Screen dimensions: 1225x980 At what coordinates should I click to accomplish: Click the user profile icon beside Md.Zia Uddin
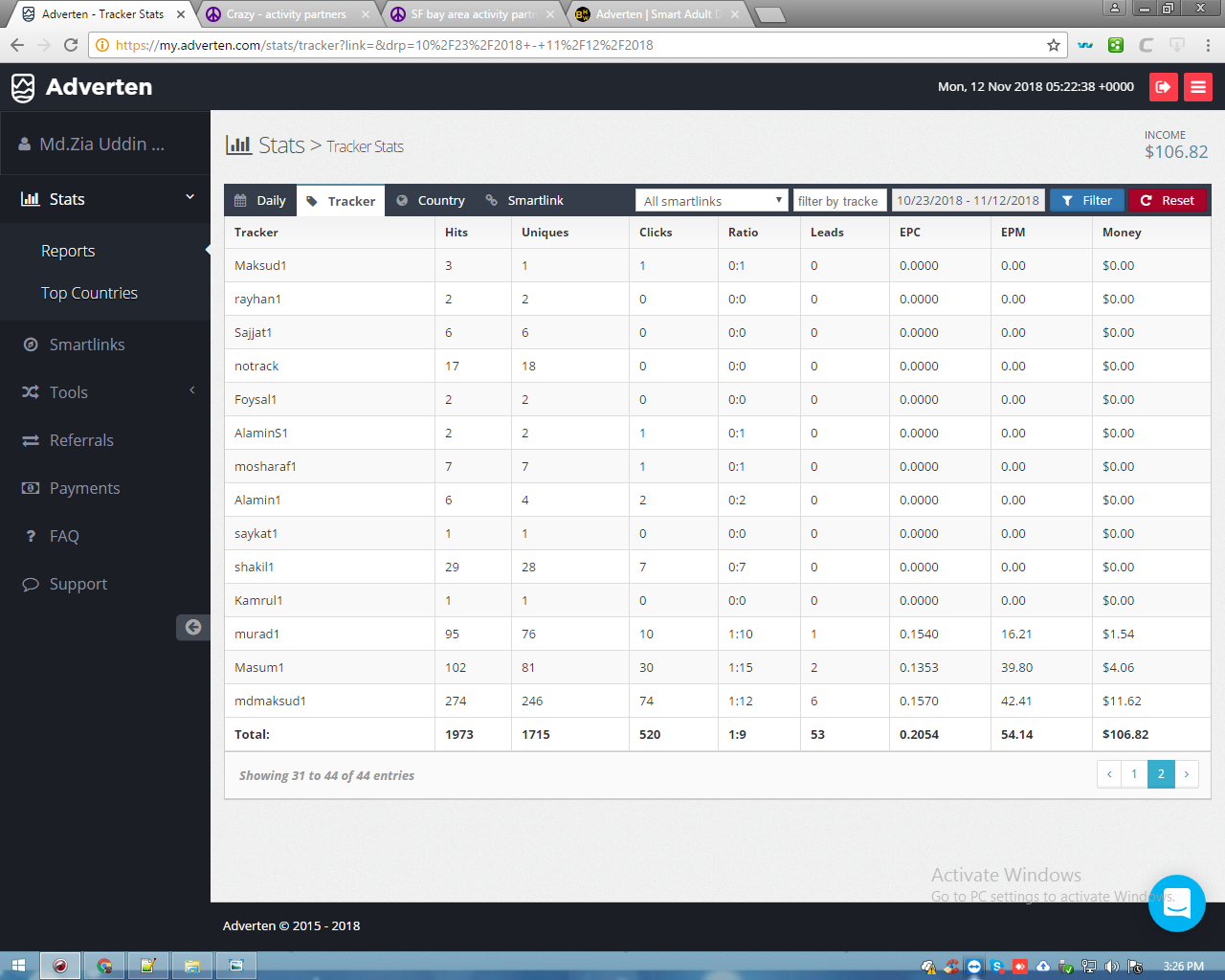click(x=25, y=145)
